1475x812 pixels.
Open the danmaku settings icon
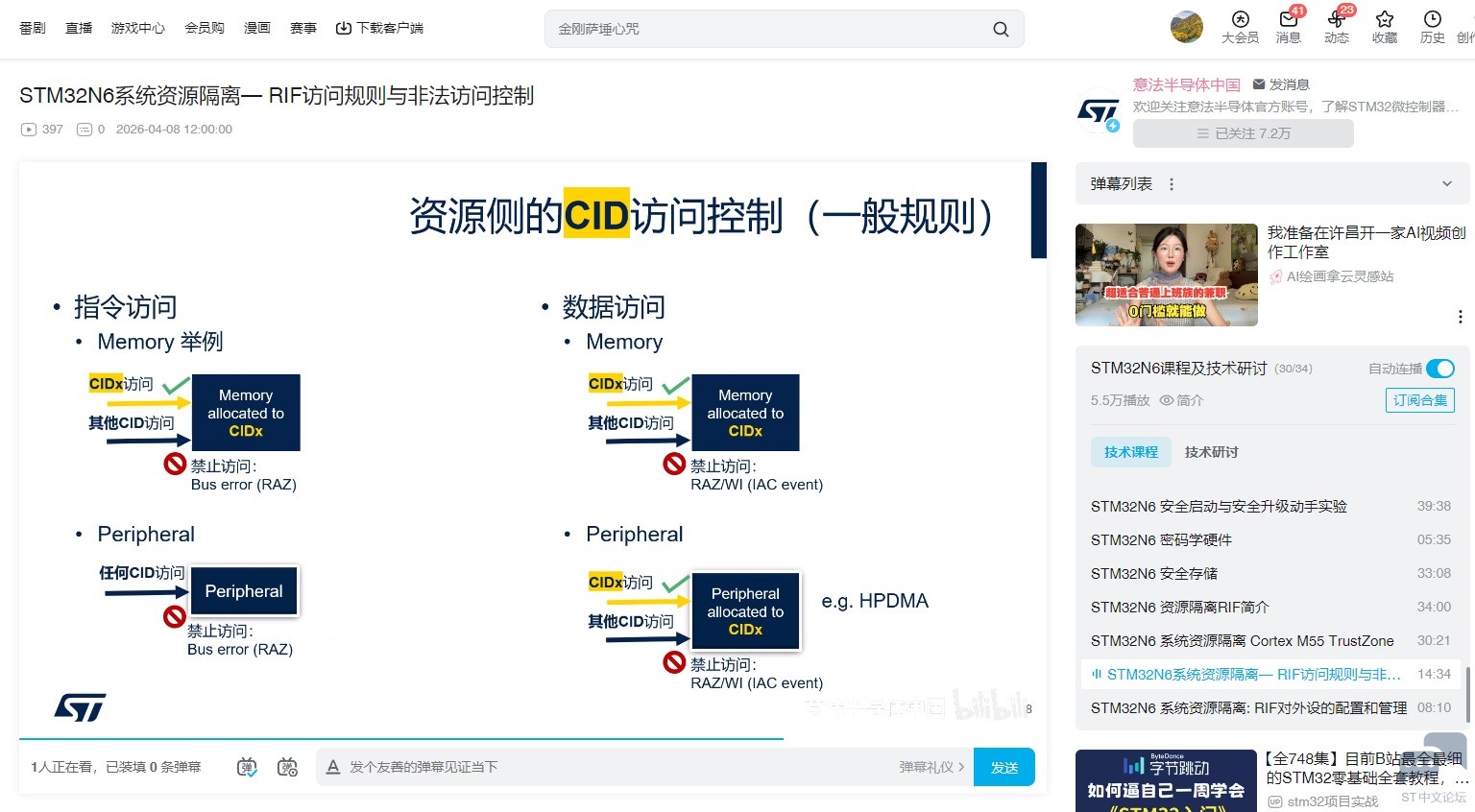[x=287, y=767]
